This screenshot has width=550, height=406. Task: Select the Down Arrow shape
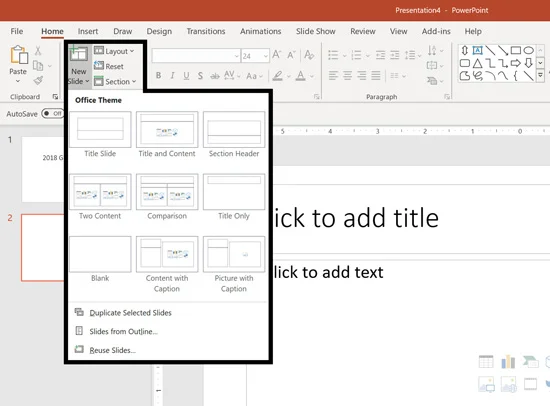tap(529, 63)
